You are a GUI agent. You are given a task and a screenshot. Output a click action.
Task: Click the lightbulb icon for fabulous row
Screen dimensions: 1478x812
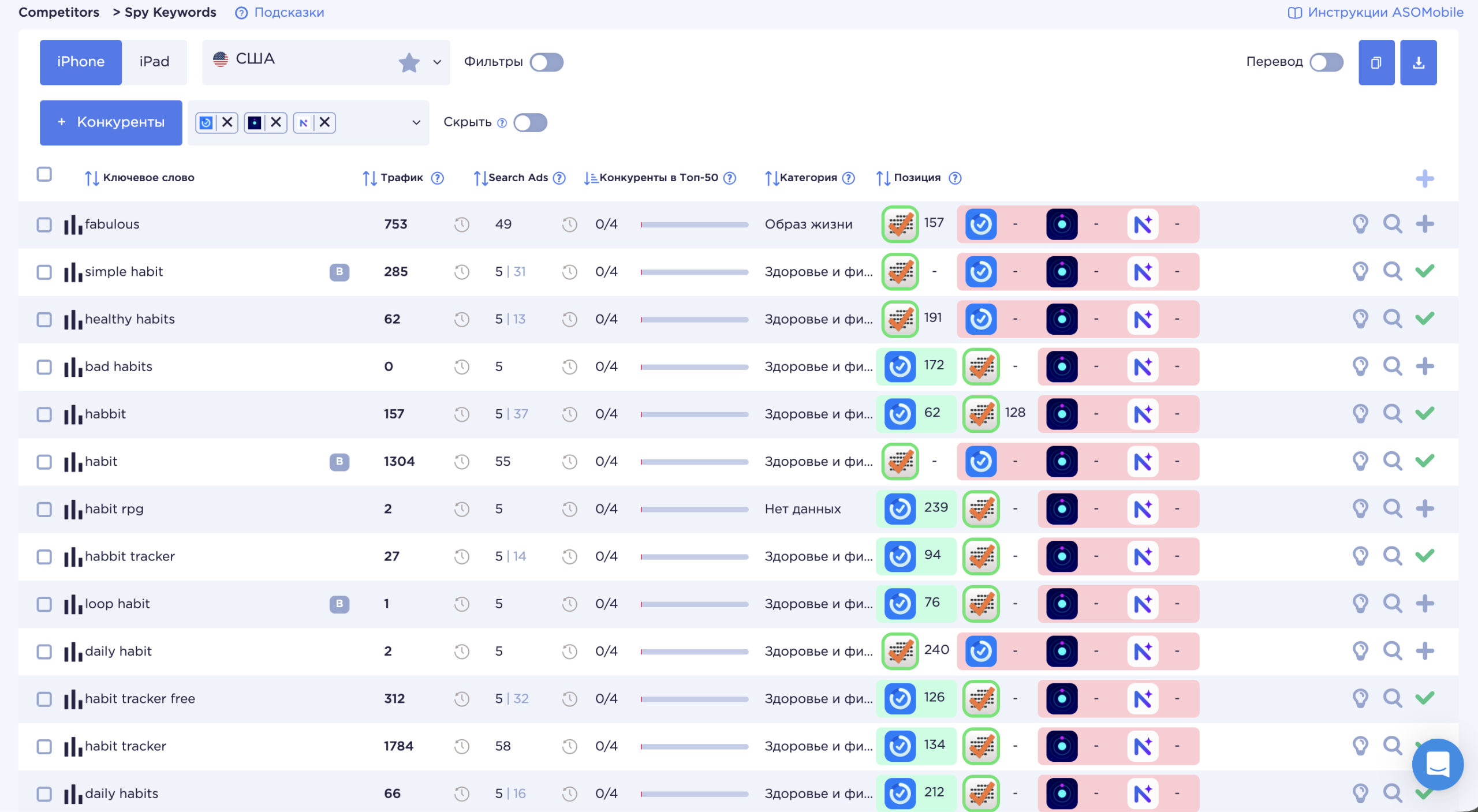pyautogui.click(x=1360, y=224)
